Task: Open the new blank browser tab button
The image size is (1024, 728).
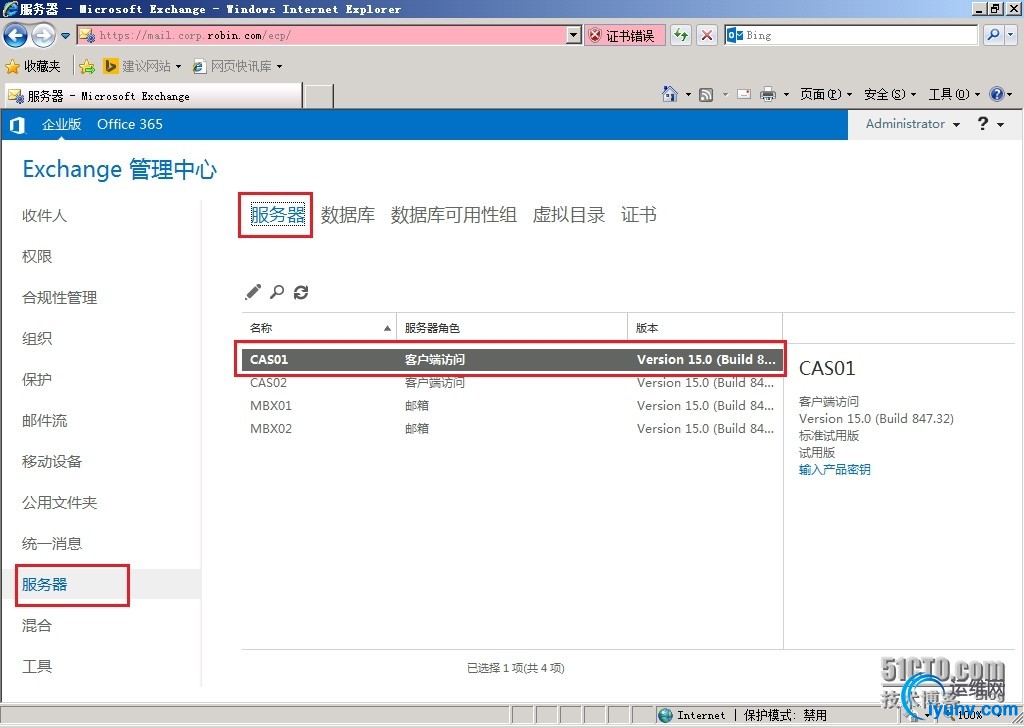Action: pyautogui.click(x=319, y=96)
